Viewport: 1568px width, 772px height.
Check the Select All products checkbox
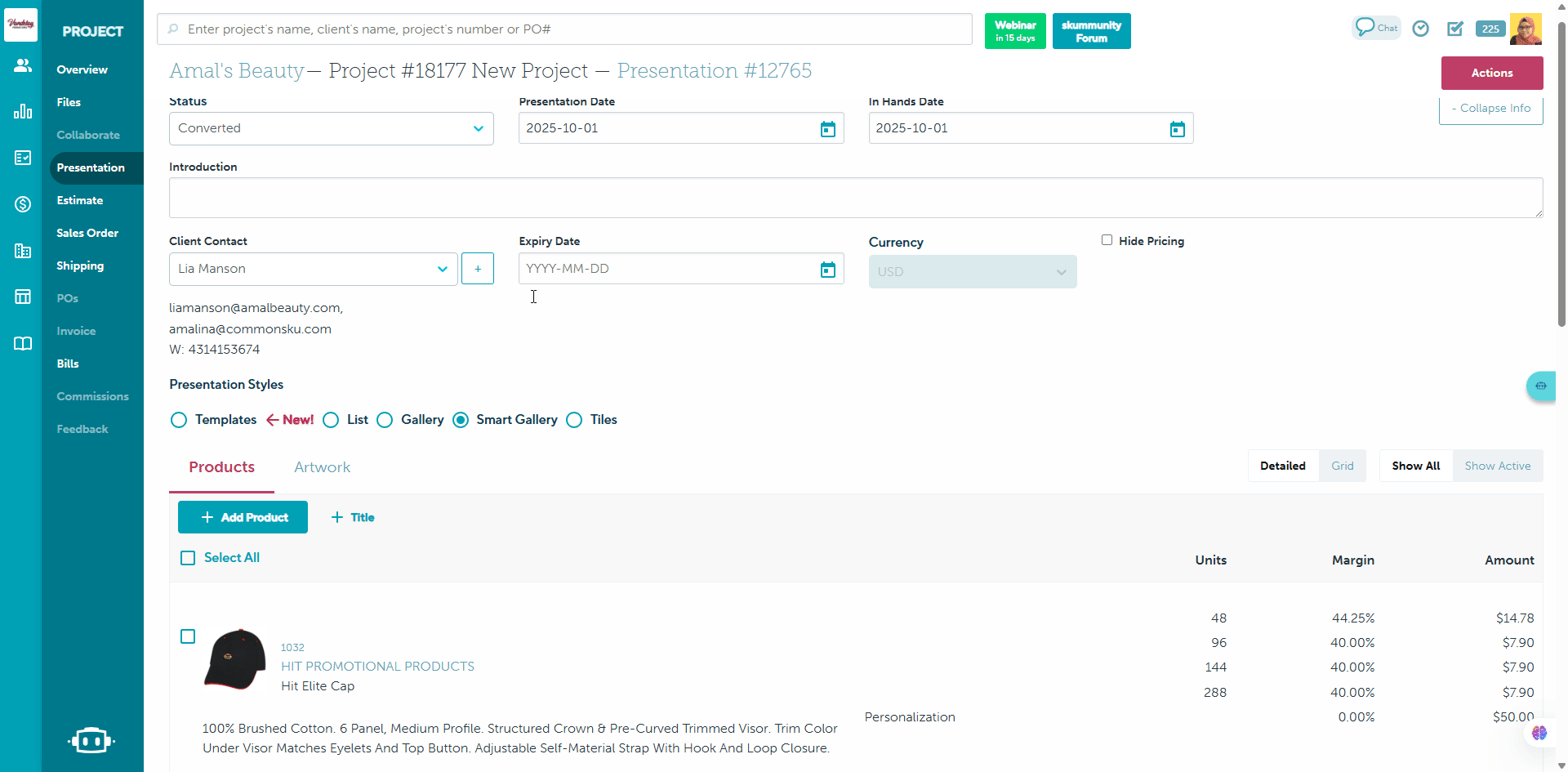pyautogui.click(x=188, y=558)
